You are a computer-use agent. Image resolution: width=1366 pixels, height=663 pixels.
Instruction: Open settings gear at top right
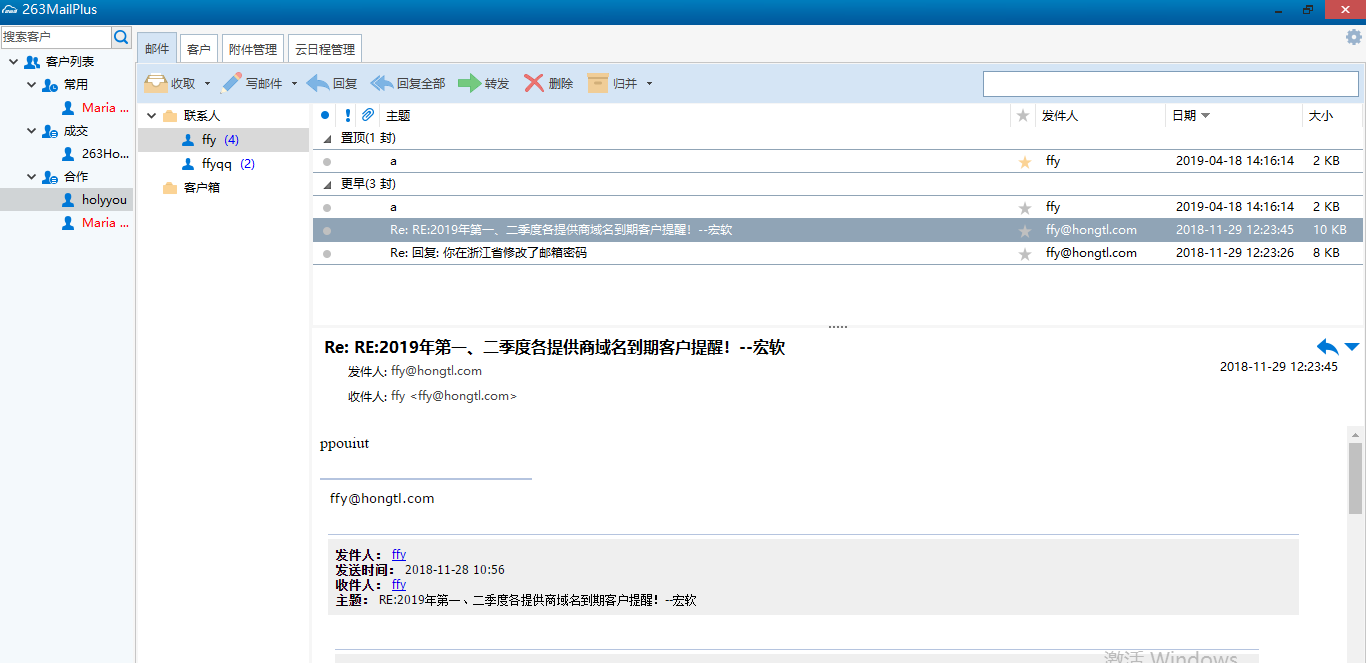click(1354, 38)
